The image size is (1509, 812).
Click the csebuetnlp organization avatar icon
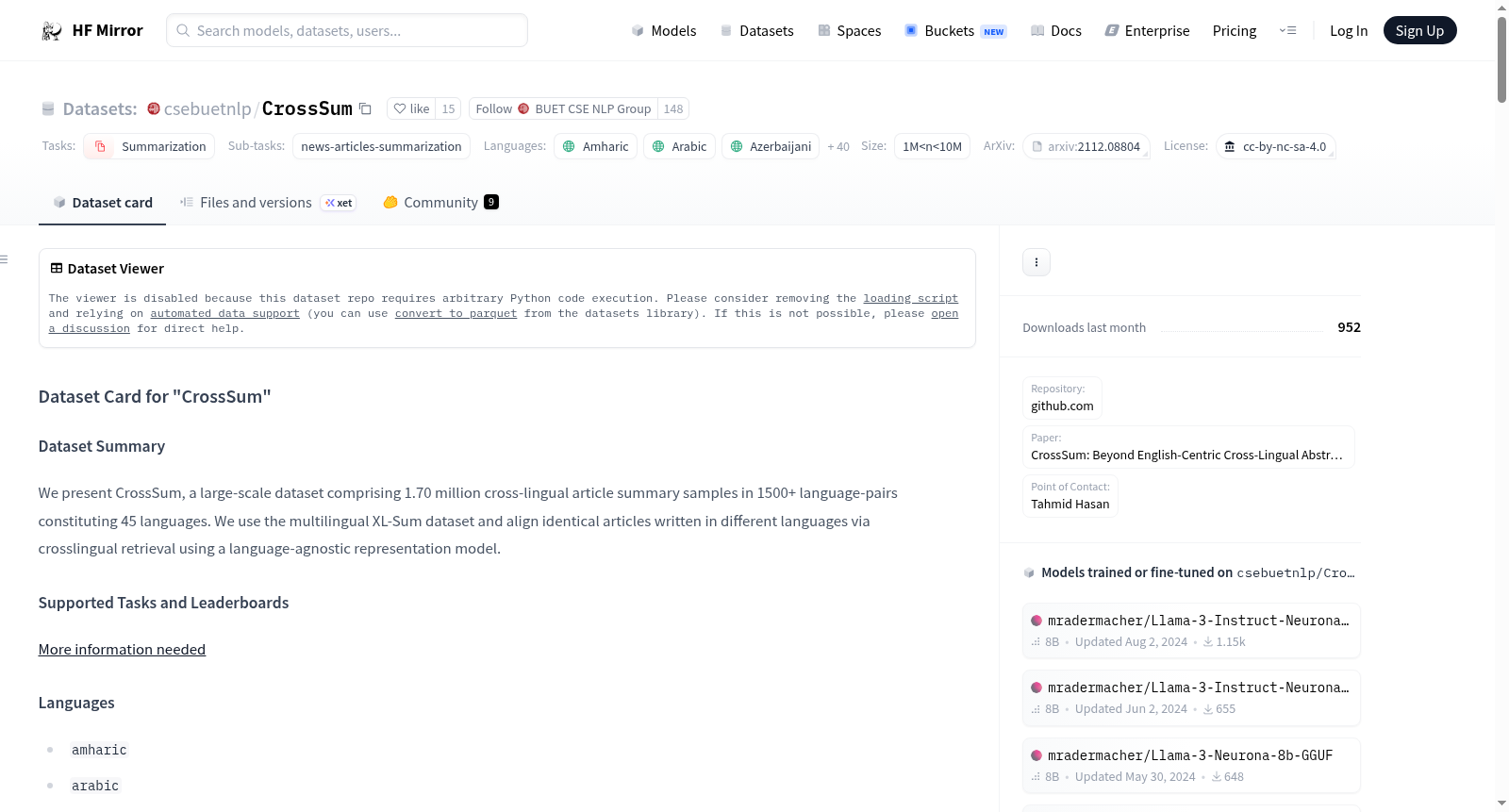click(154, 108)
